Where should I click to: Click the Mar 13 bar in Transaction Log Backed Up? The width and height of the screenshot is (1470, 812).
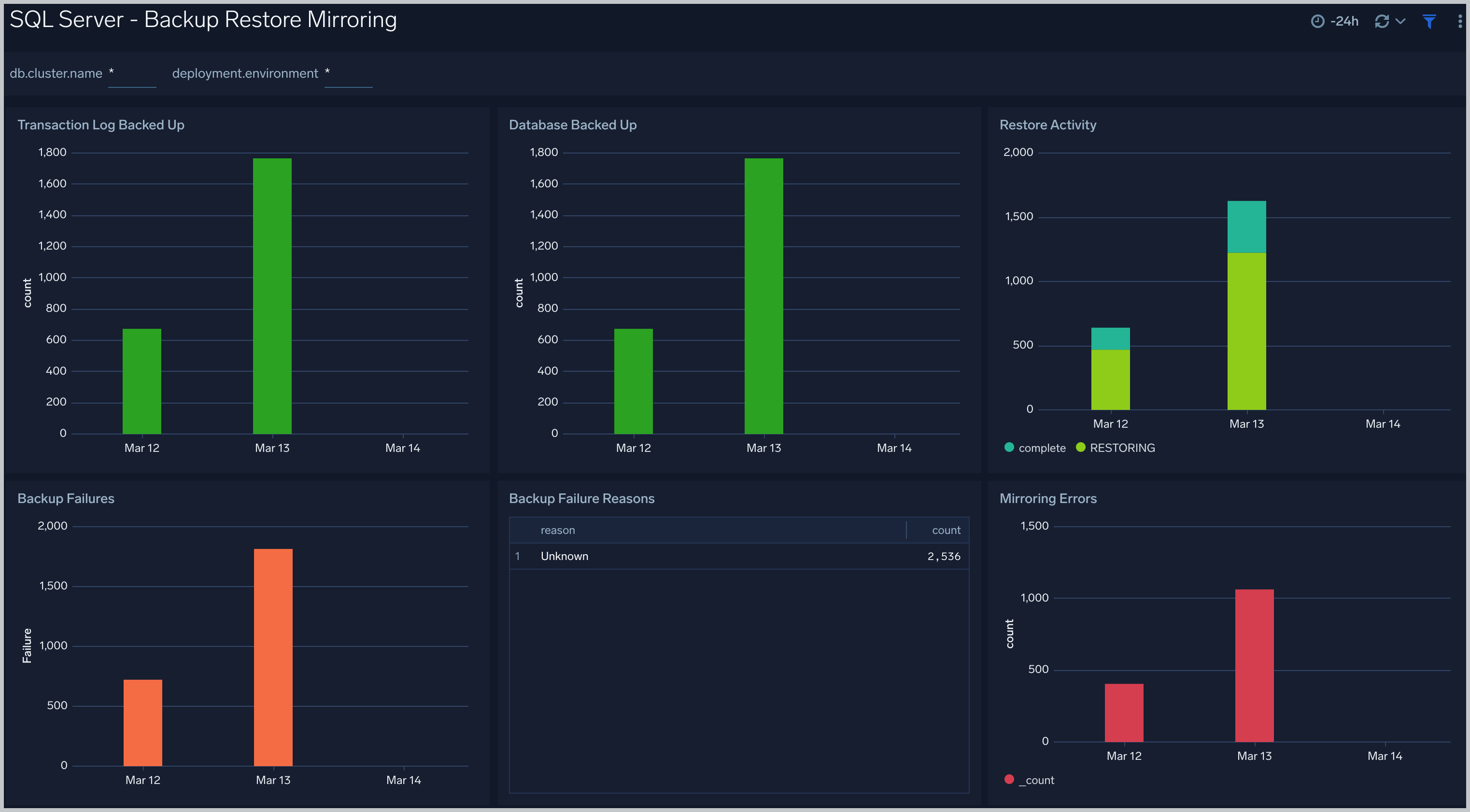(272, 296)
